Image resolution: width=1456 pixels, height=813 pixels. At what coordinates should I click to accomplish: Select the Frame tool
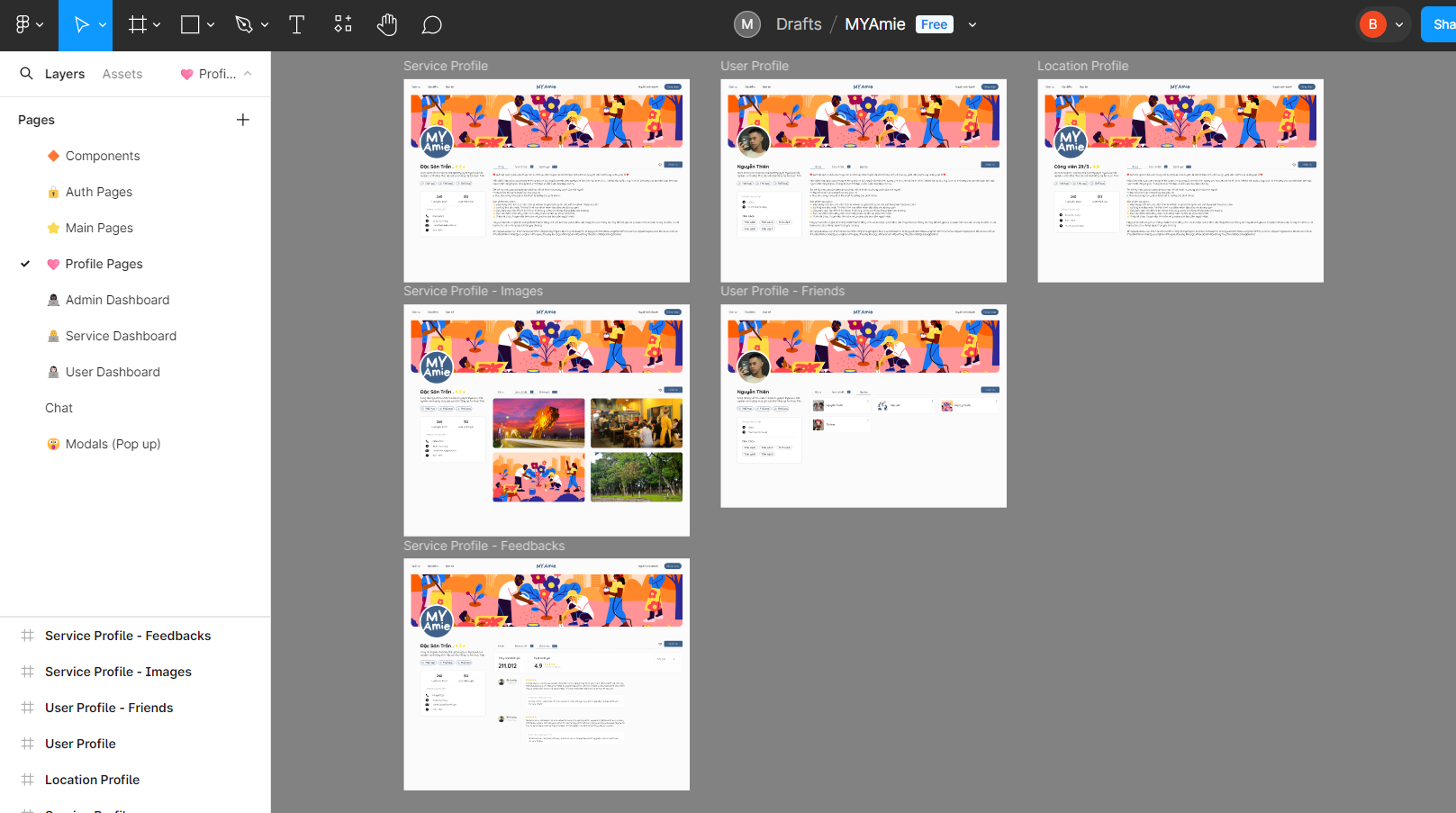point(137,25)
